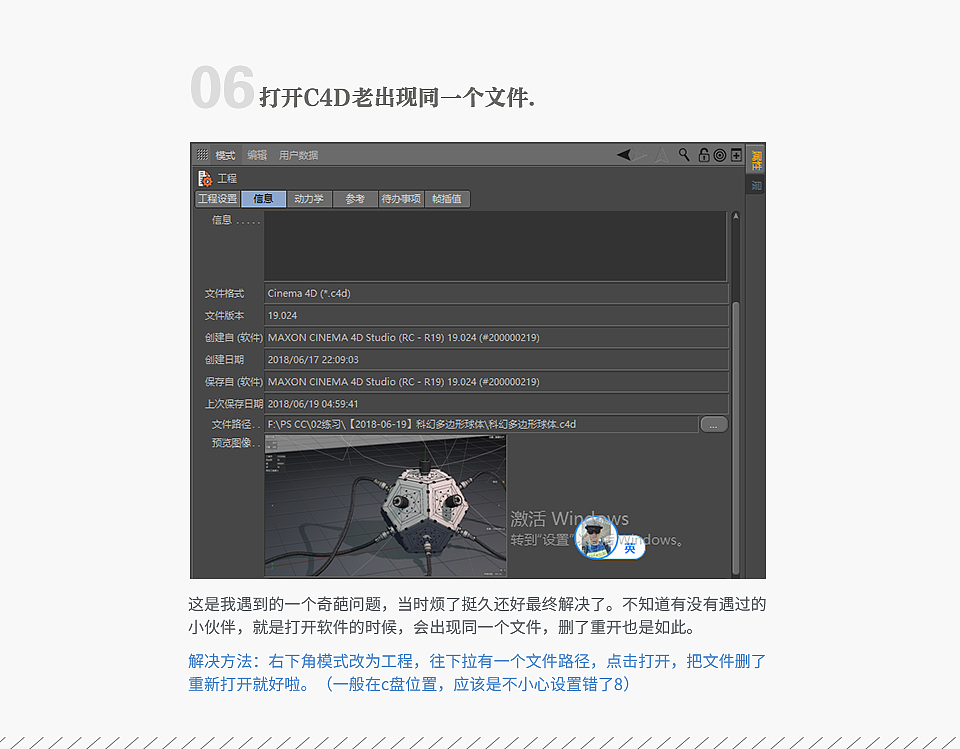
Task: Click the 创建自 (软件) value field
Action: tap(497, 337)
